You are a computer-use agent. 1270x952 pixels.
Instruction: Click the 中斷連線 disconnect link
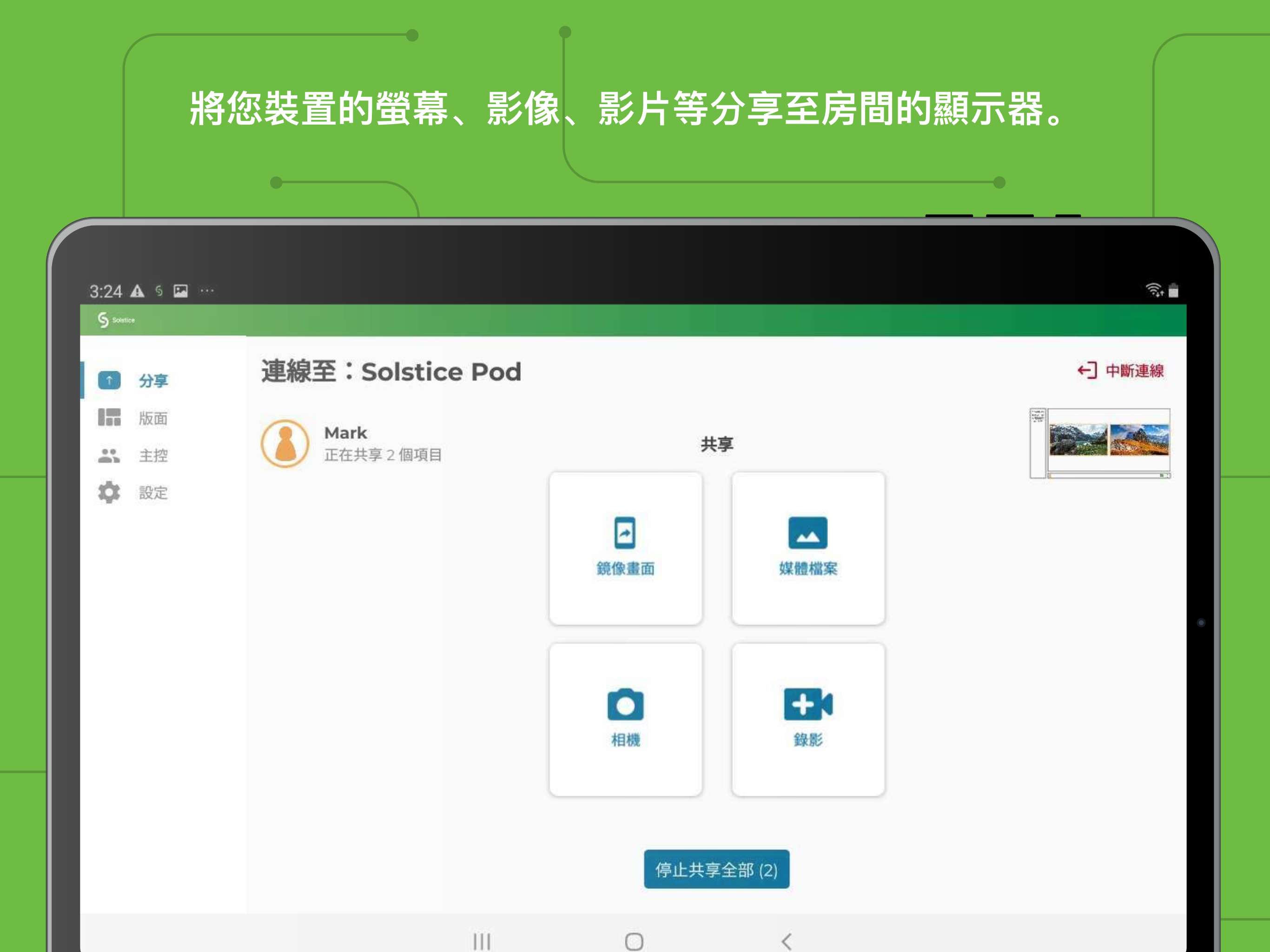click(1120, 371)
